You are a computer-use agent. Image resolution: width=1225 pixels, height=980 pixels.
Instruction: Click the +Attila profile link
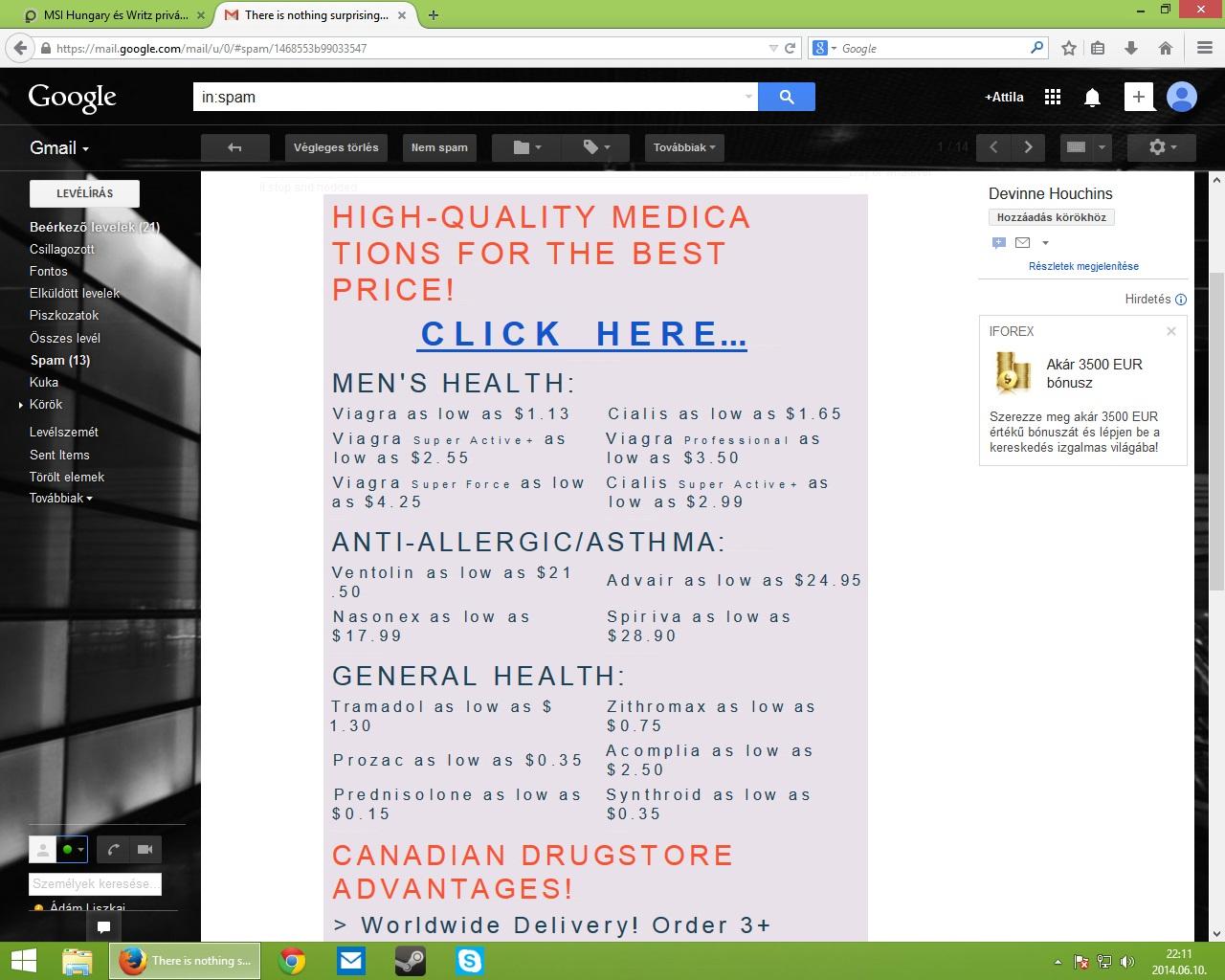(1004, 97)
